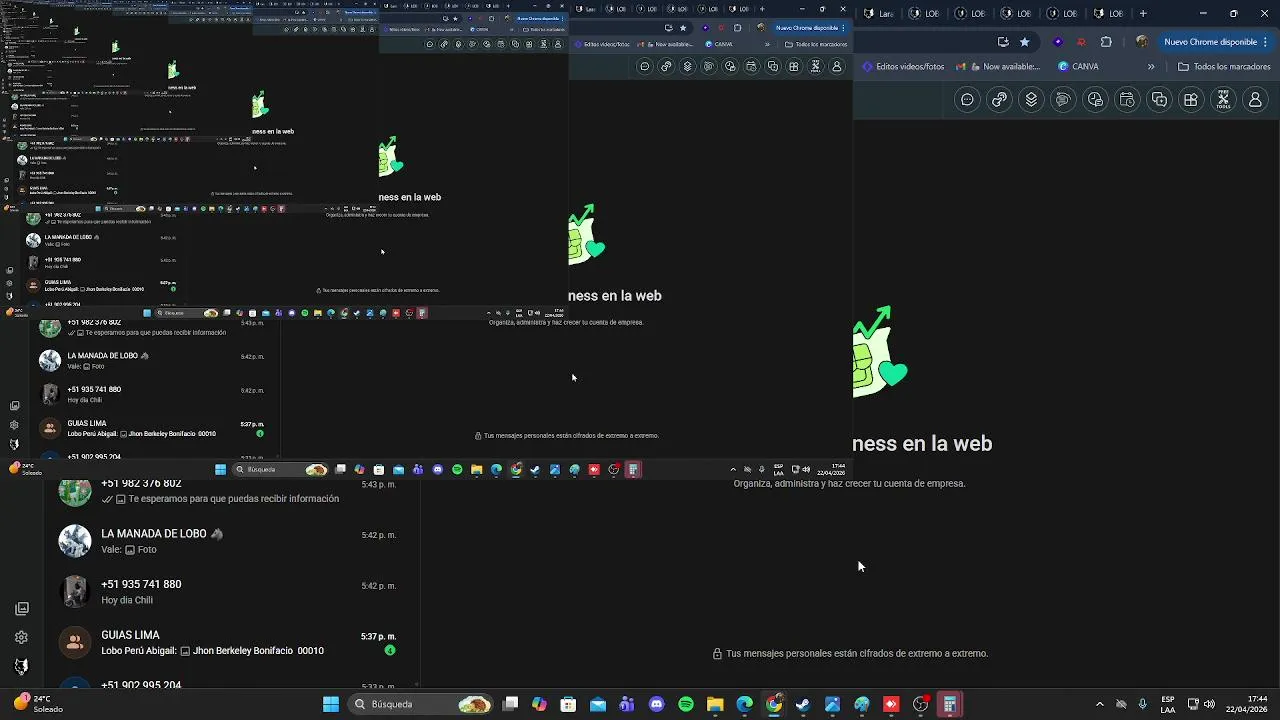Click the largest green unread badge on GUIAS LIMA
Screen dimensions: 1280x720
(x=390, y=650)
